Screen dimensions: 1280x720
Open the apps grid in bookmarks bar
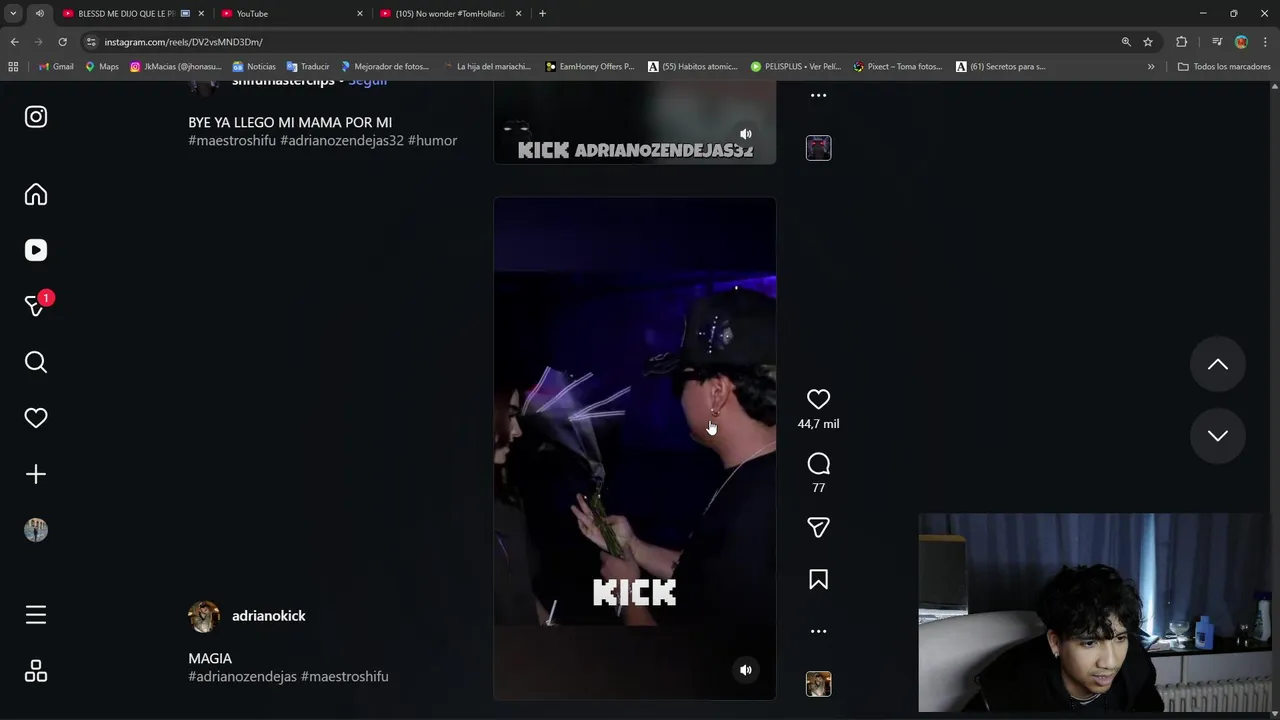point(13,67)
